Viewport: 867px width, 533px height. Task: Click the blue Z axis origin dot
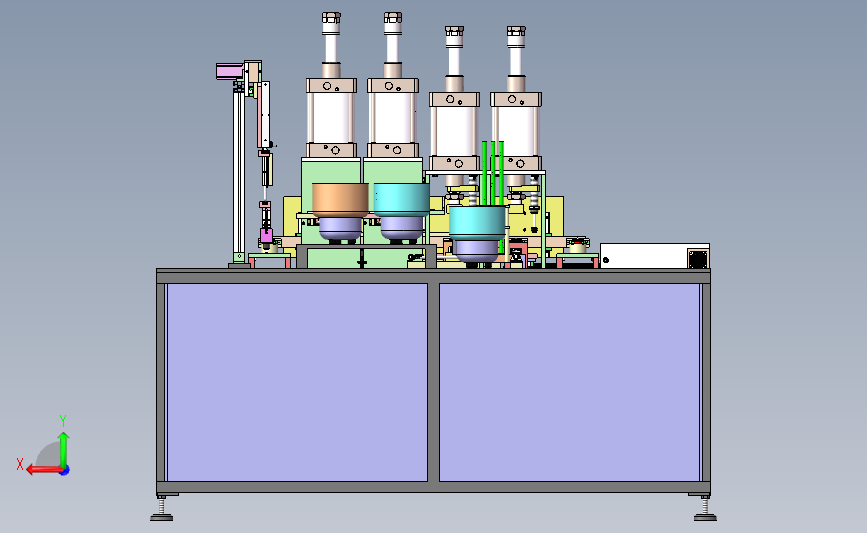(x=65, y=471)
